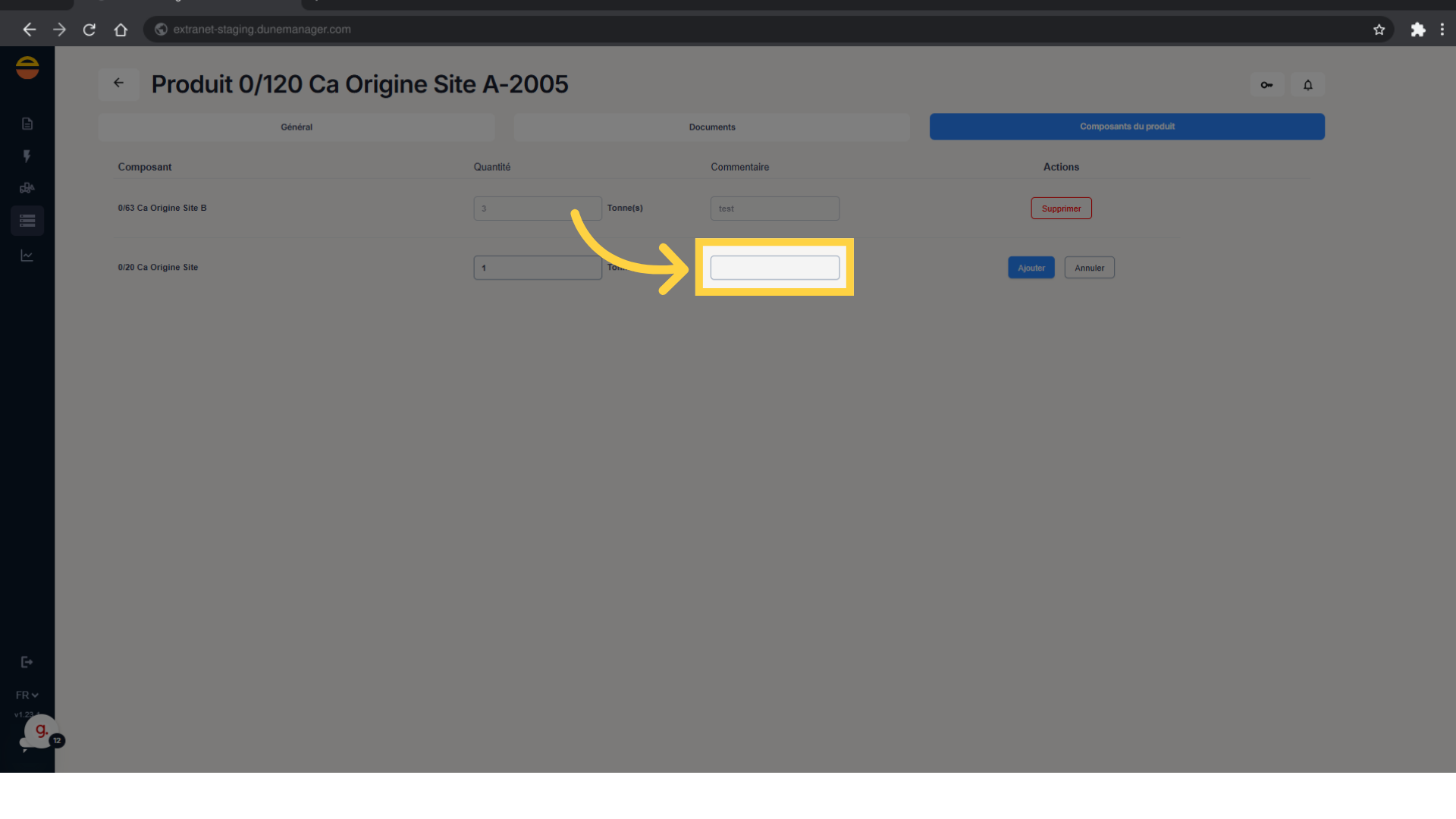Go back using the page's back arrow

pos(118,83)
